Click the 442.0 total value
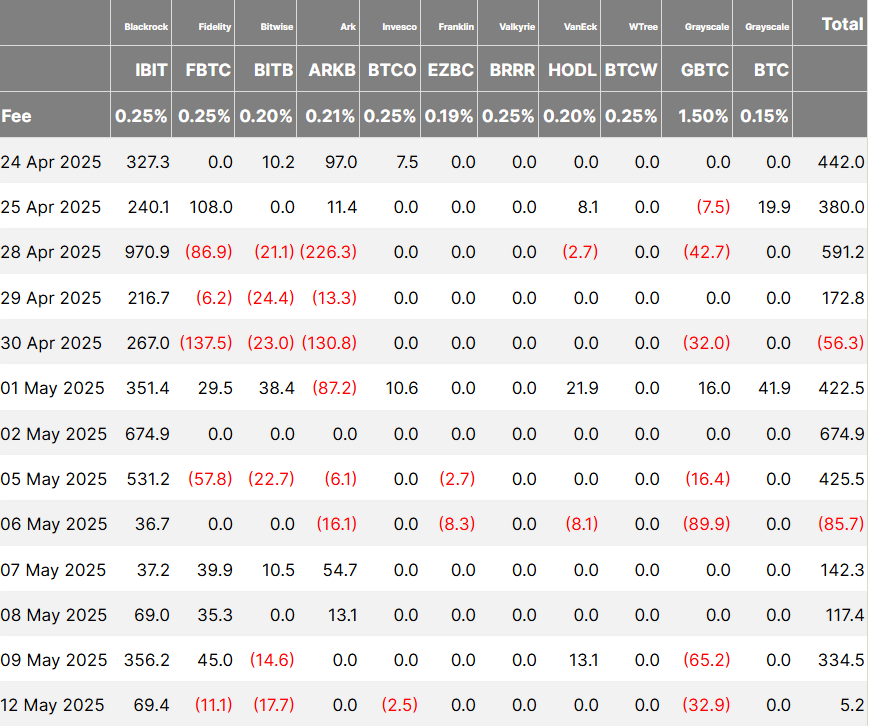Viewport: 870px width, 726px height. 841,162
